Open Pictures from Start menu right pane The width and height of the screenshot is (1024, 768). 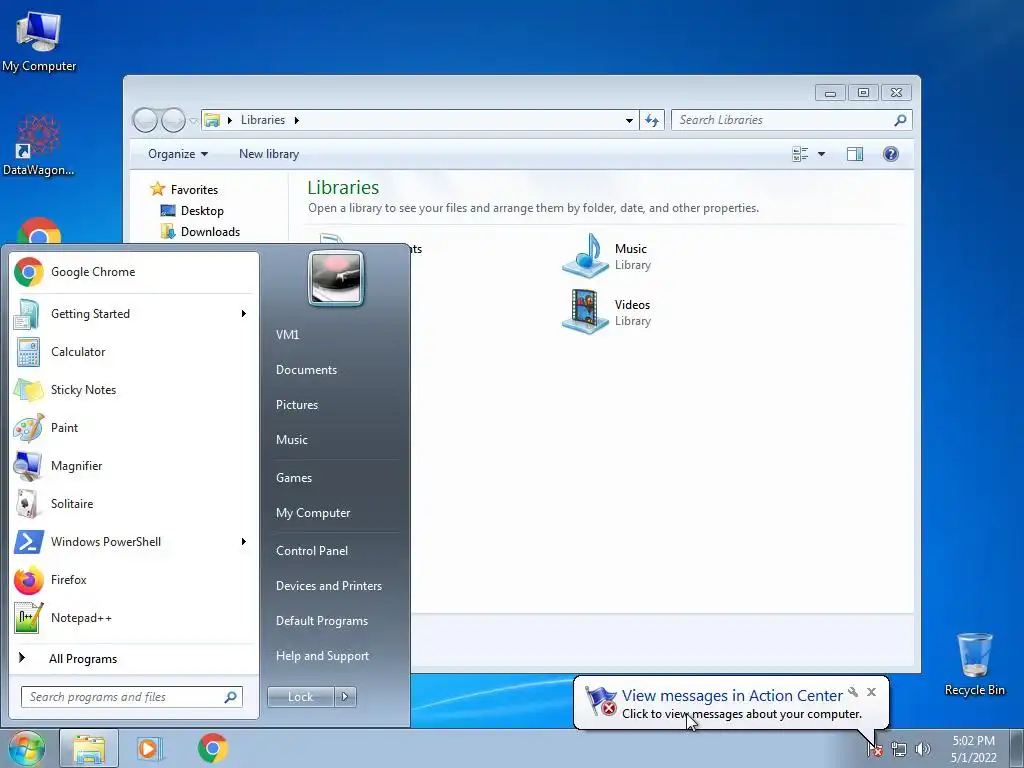[x=296, y=406]
